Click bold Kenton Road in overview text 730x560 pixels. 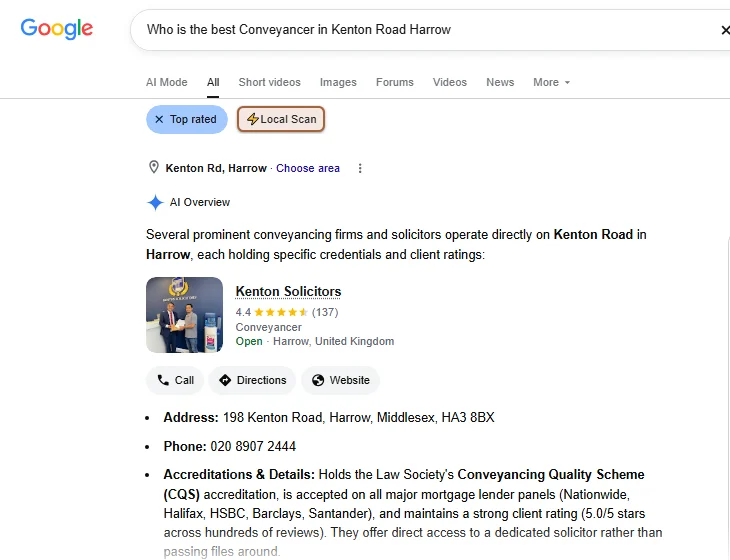point(593,234)
